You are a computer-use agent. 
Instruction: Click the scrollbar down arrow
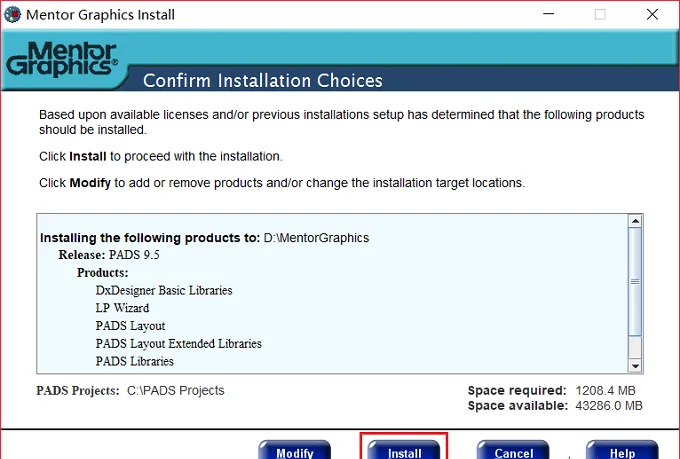pos(635,366)
